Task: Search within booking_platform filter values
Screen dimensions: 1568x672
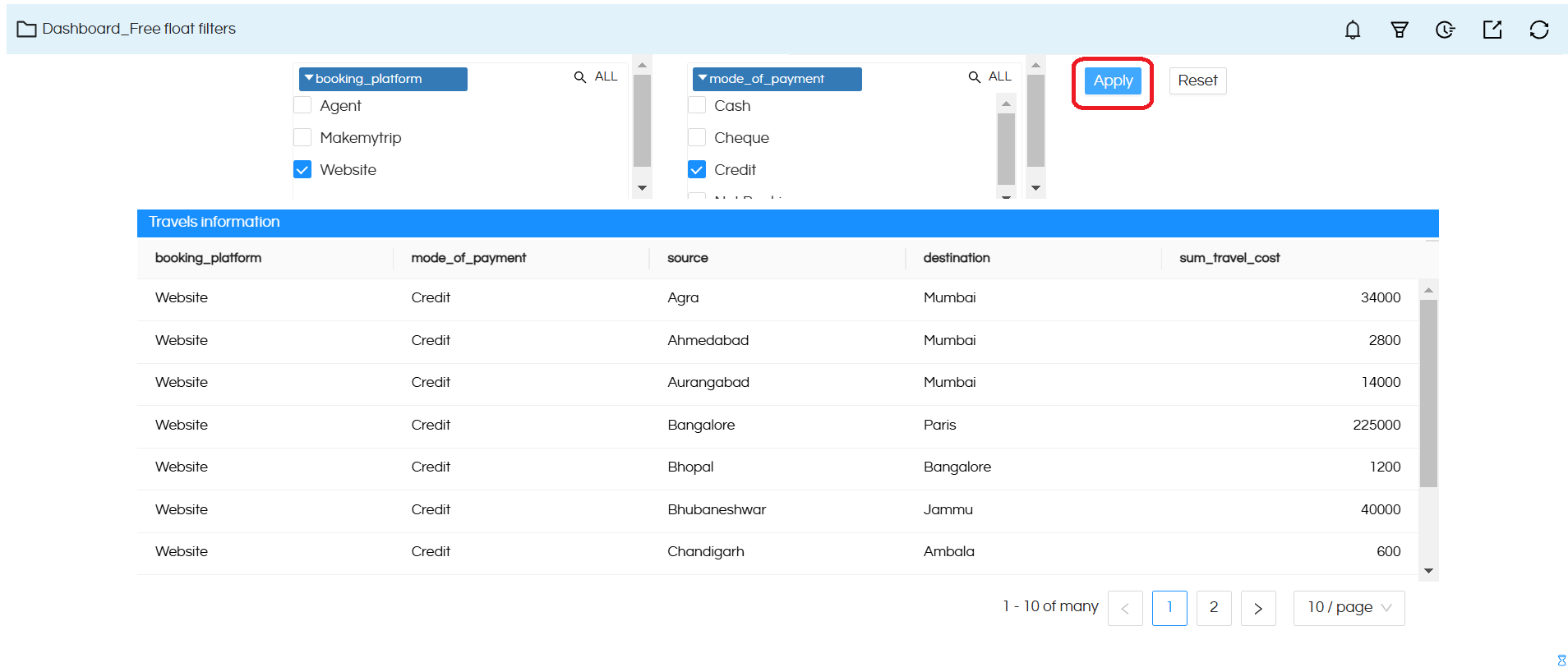Action: [580, 76]
